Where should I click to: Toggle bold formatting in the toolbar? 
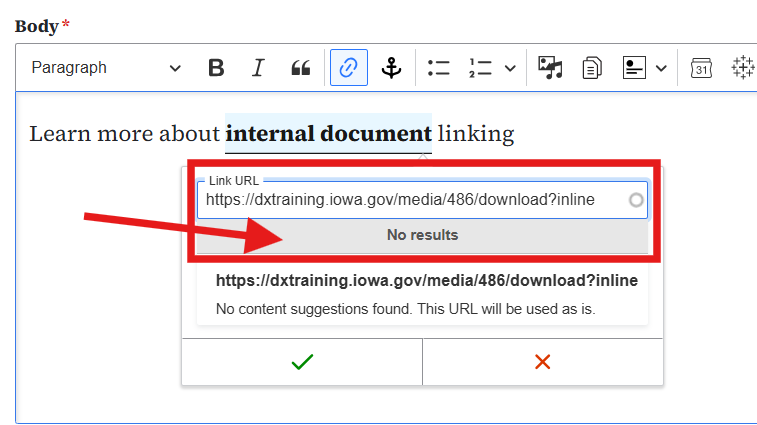pyautogui.click(x=216, y=68)
